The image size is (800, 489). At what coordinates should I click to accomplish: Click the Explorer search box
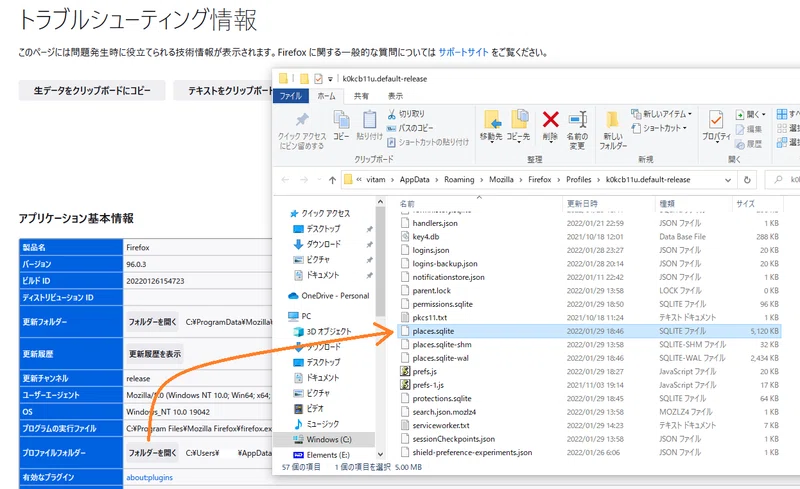pos(783,180)
